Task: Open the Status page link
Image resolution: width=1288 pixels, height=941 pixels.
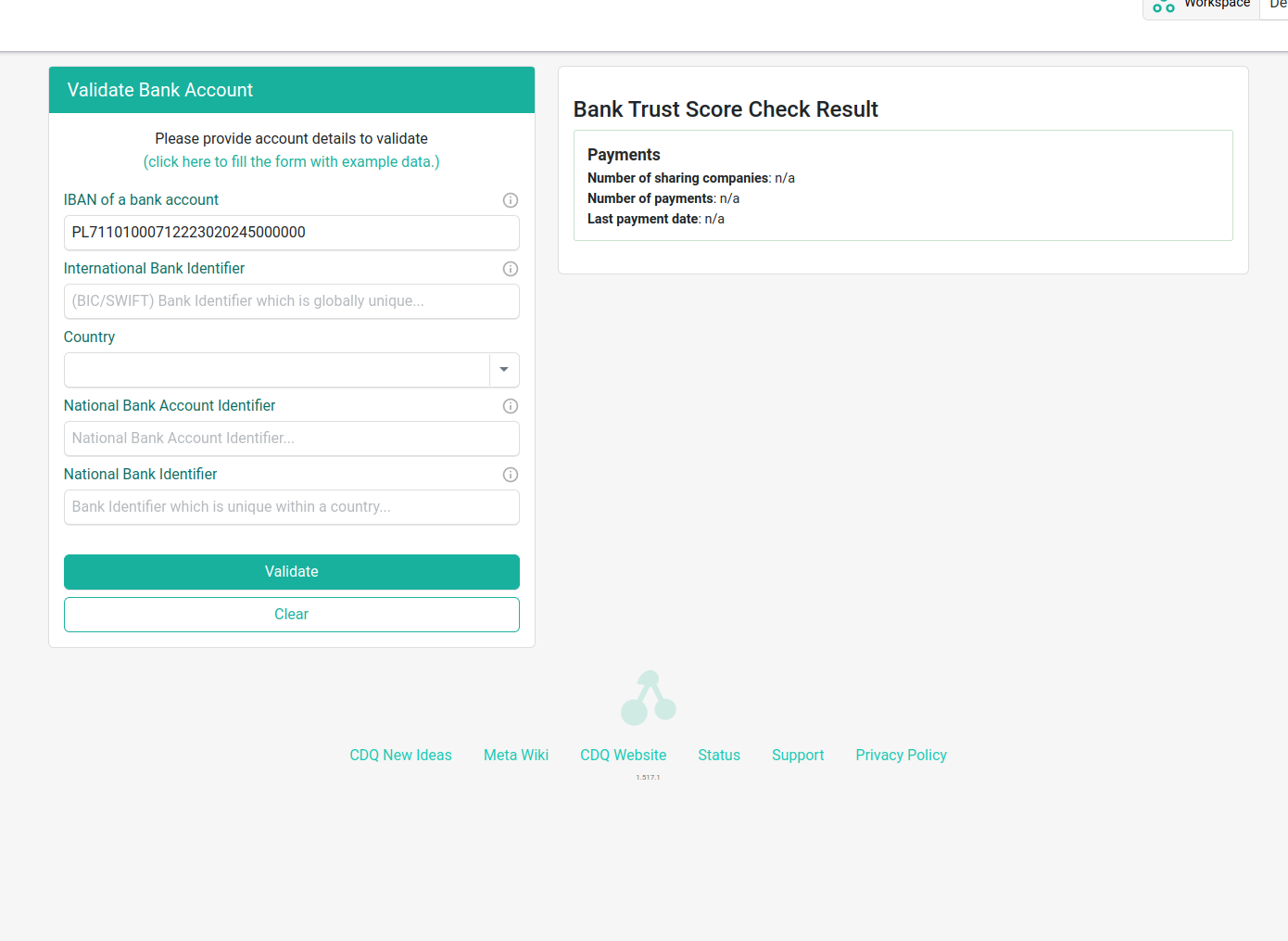Action: click(x=719, y=756)
